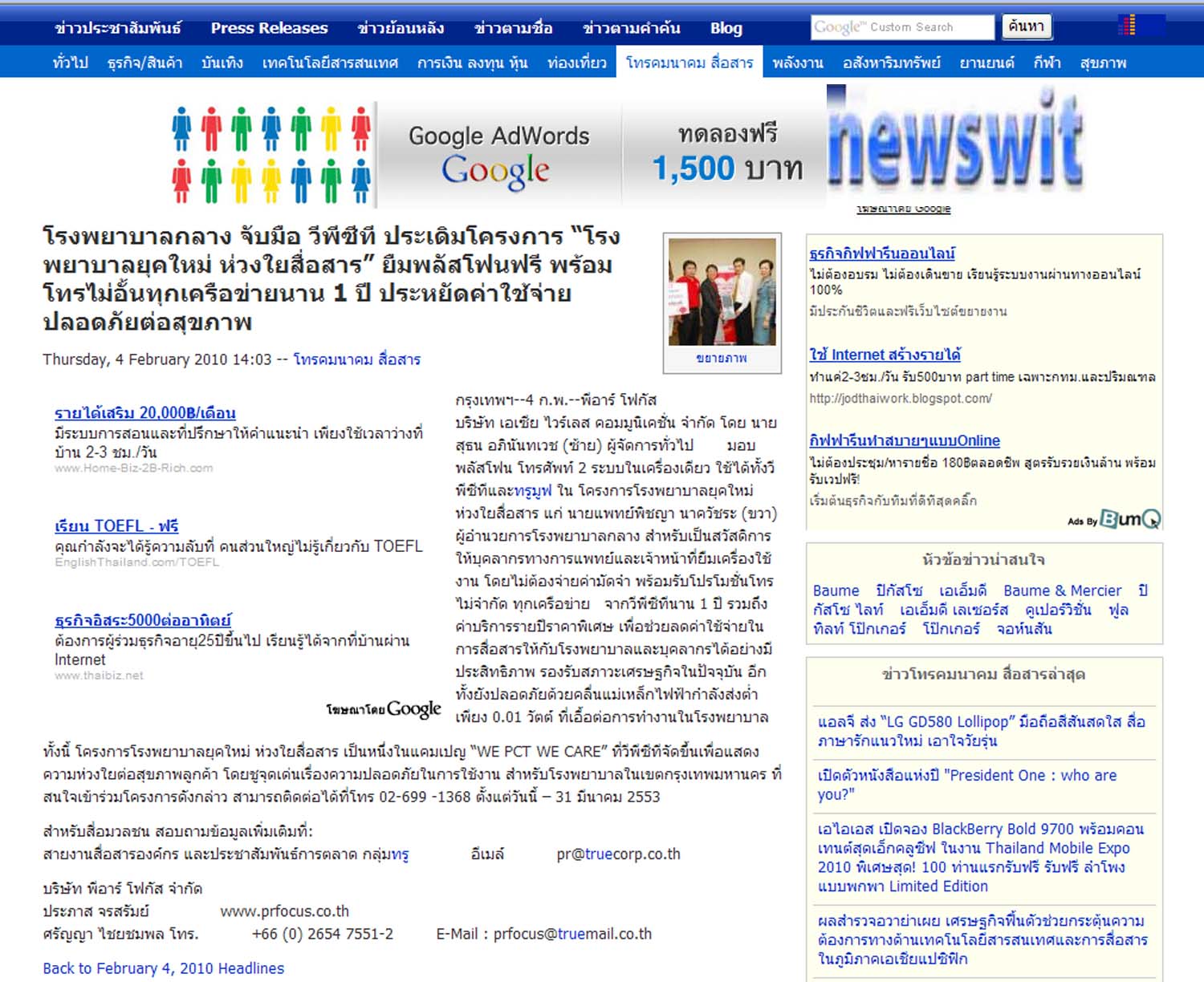1204x982 pixels.
Task: Open the BlackBerry Bold 9700 news link
Action: point(981,858)
